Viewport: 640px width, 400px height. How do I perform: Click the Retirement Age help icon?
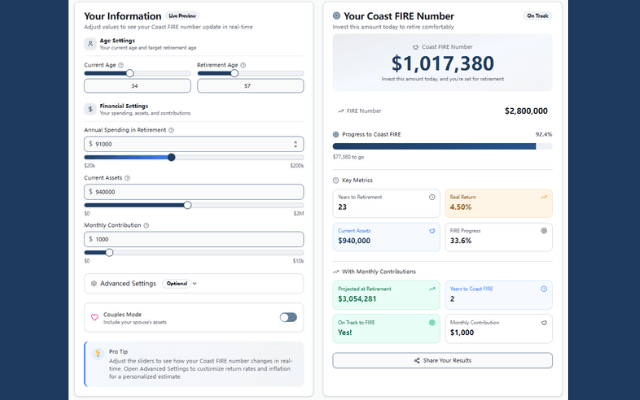tap(243, 65)
